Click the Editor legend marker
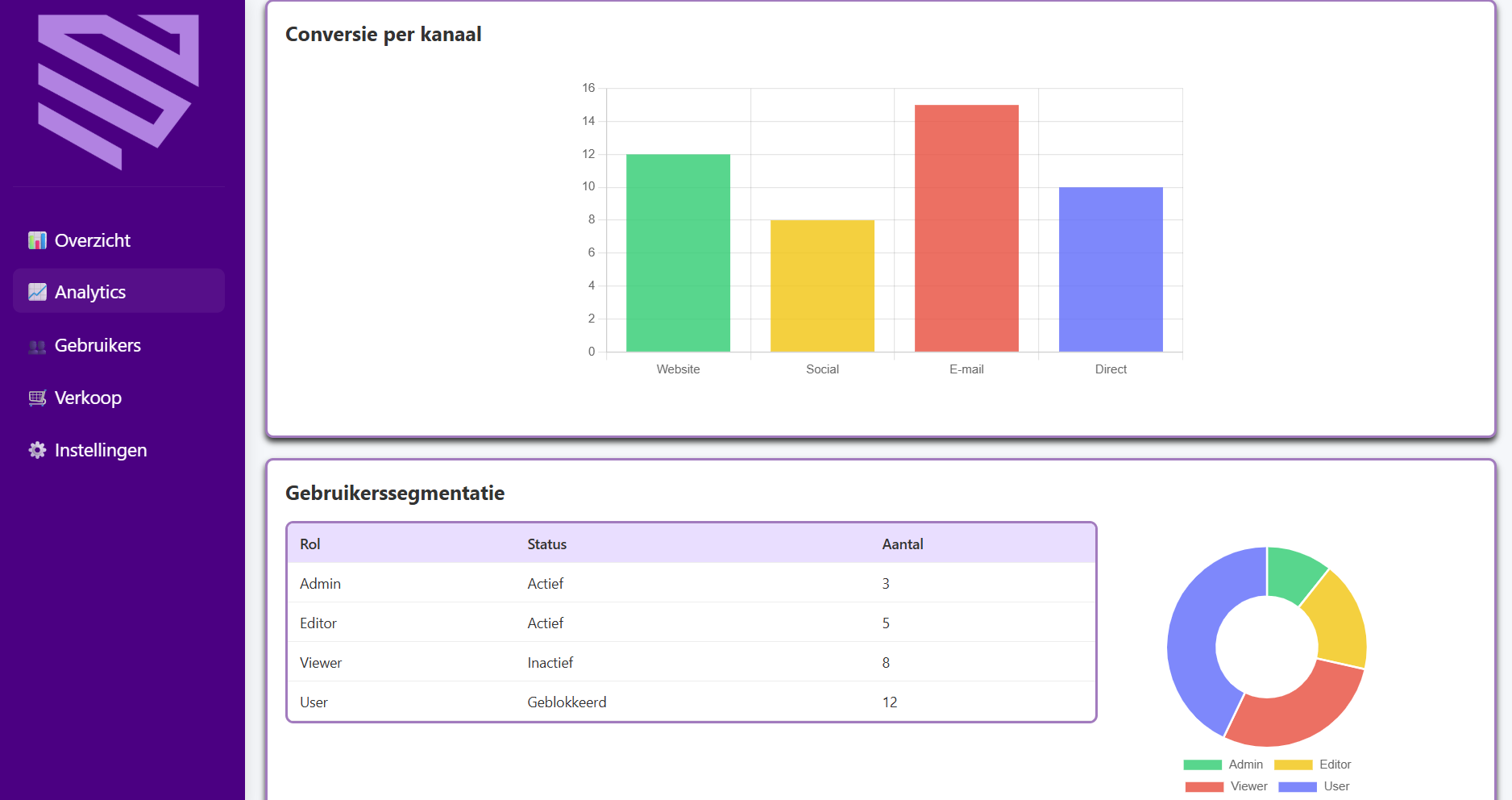 coord(1292,765)
